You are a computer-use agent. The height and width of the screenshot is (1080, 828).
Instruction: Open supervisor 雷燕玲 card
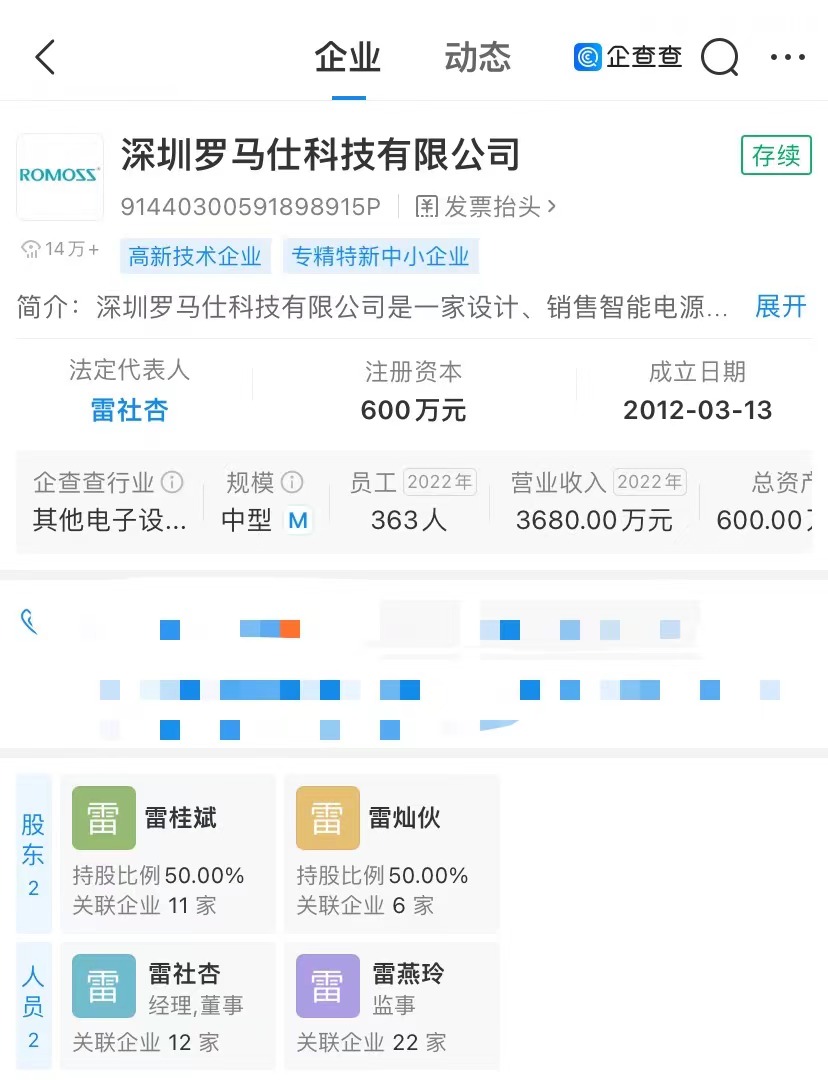(391, 1007)
